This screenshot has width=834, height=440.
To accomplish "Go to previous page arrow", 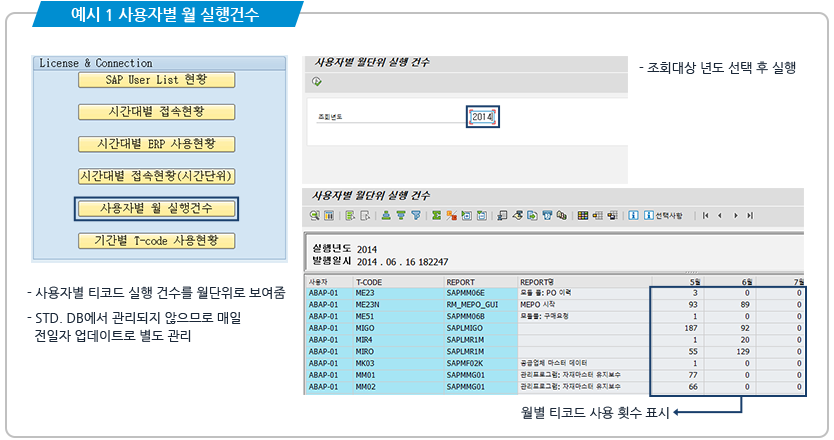I will (x=720, y=215).
